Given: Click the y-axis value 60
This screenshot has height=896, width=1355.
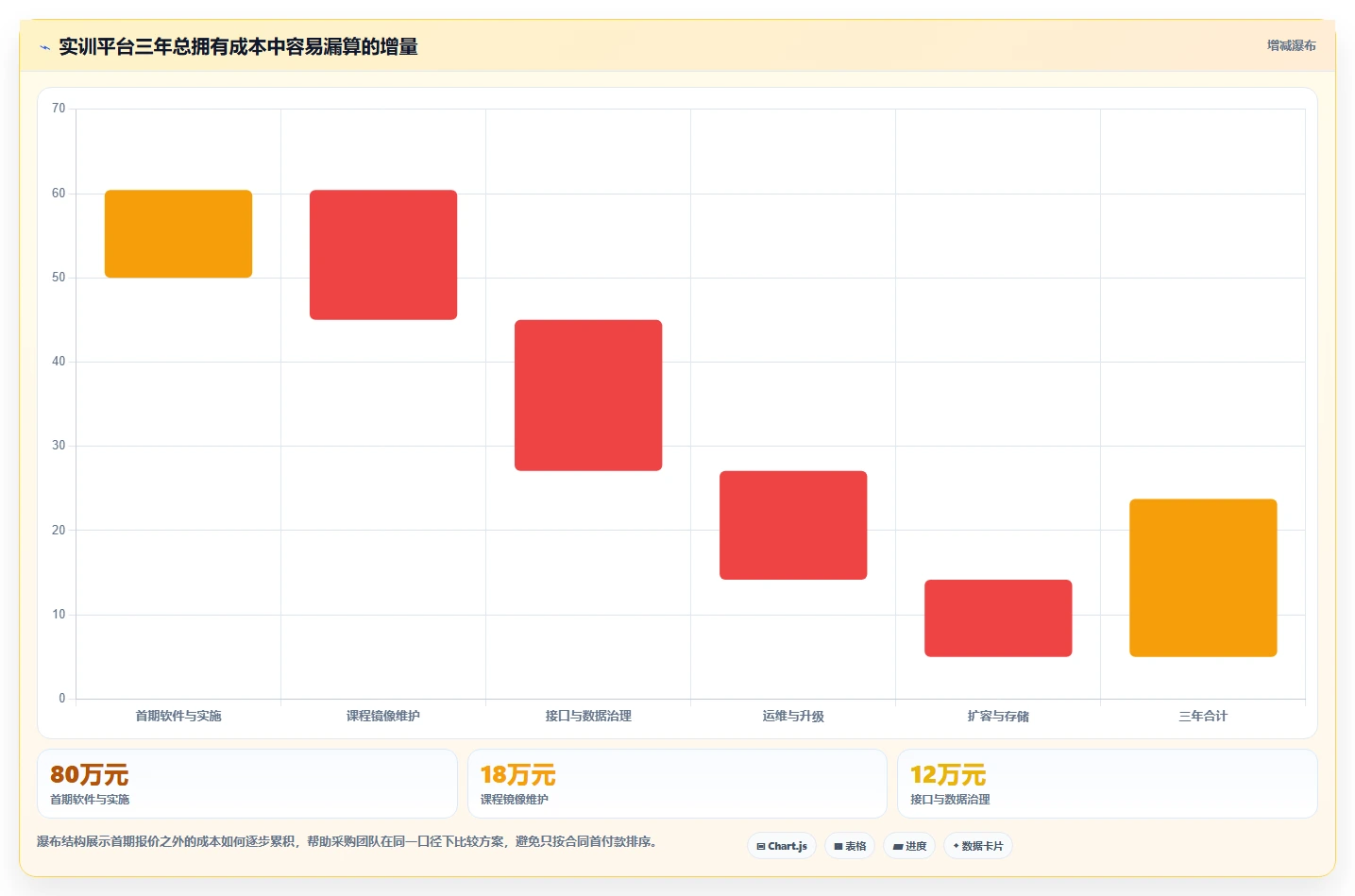Looking at the screenshot, I should click(59, 194).
